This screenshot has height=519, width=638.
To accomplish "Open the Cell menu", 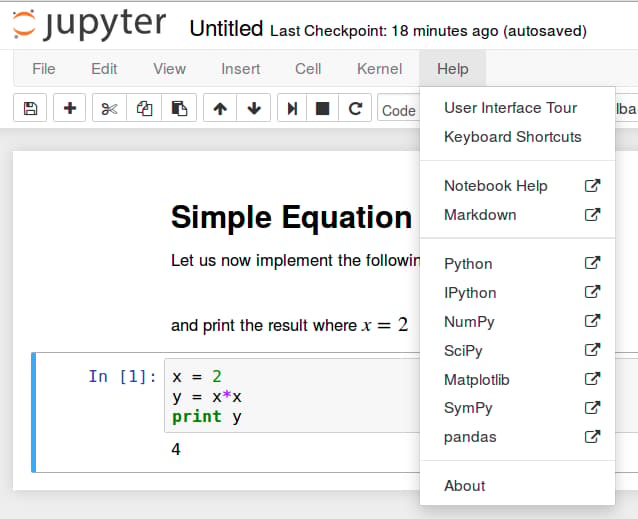I will click(308, 69).
